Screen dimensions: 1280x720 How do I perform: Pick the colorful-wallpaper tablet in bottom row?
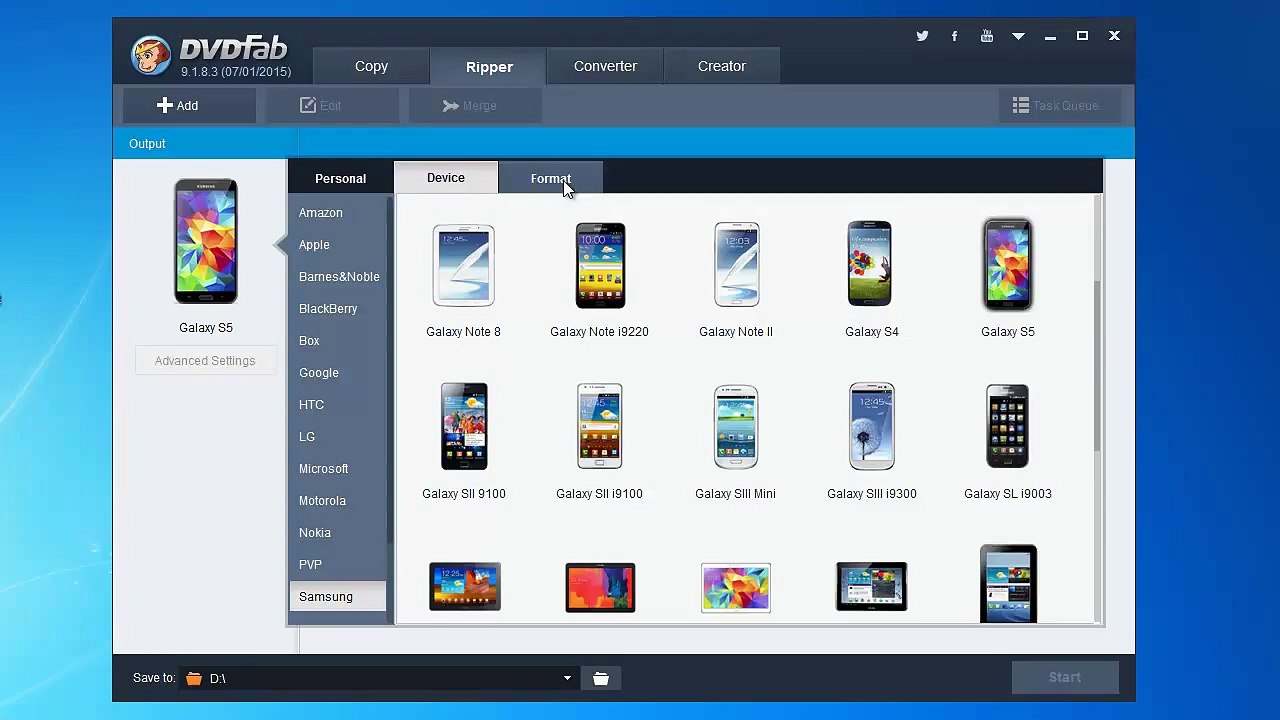click(x=736, y=588)
